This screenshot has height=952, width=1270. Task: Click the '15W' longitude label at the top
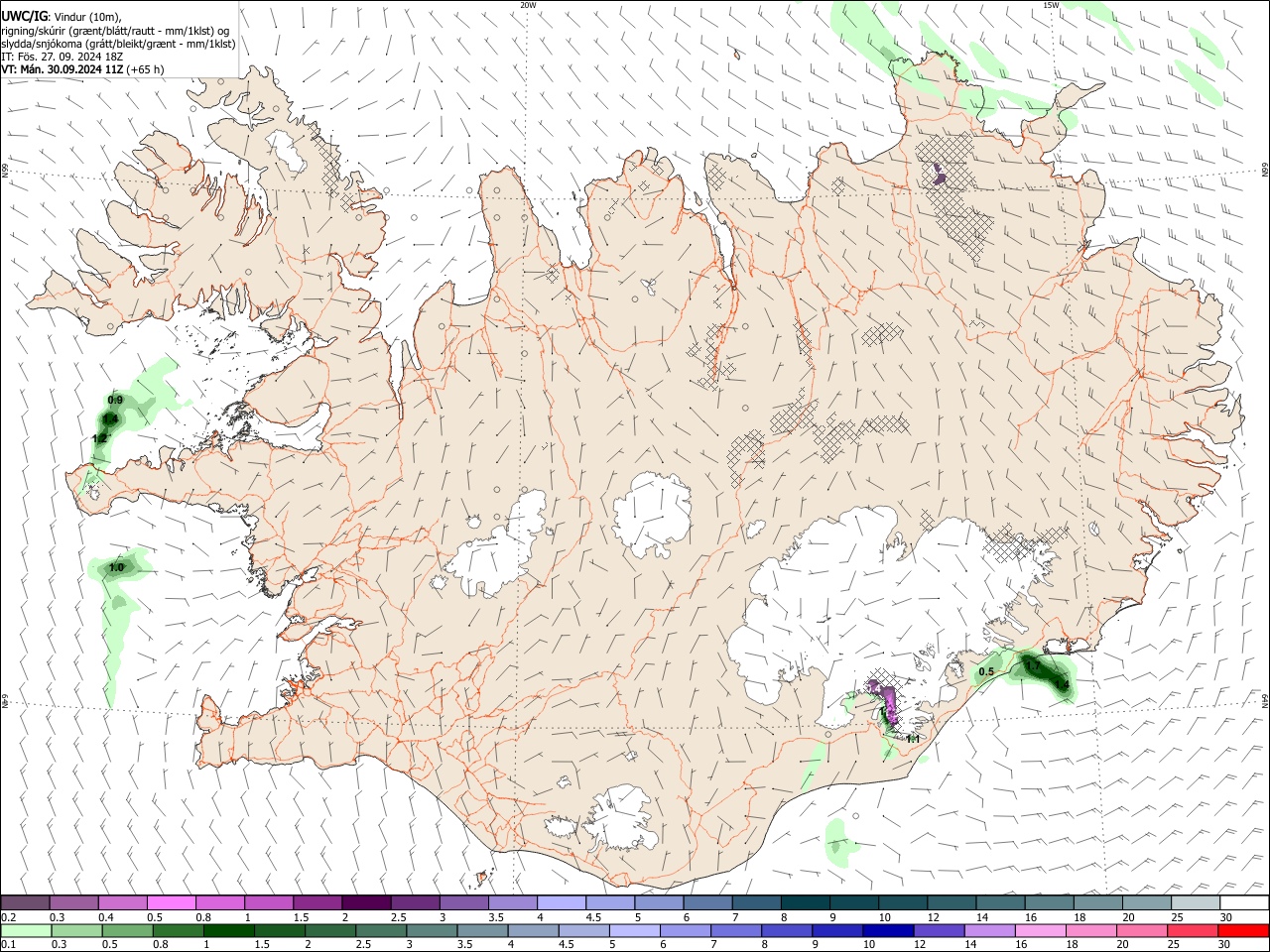[1051, 5]
